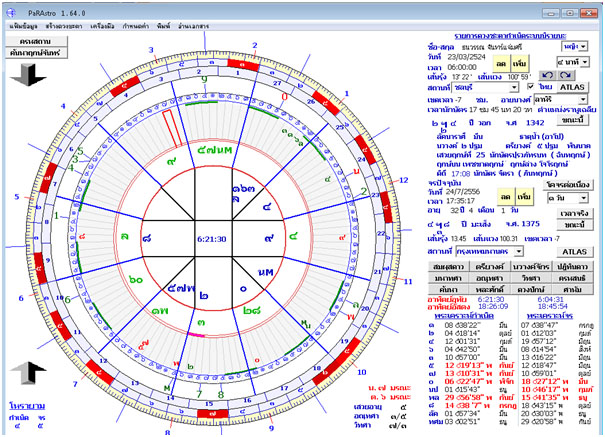Viewport: 605px width, 437px height.
Task: Toggle the ไทย checkbox
Action: (531, 86)
